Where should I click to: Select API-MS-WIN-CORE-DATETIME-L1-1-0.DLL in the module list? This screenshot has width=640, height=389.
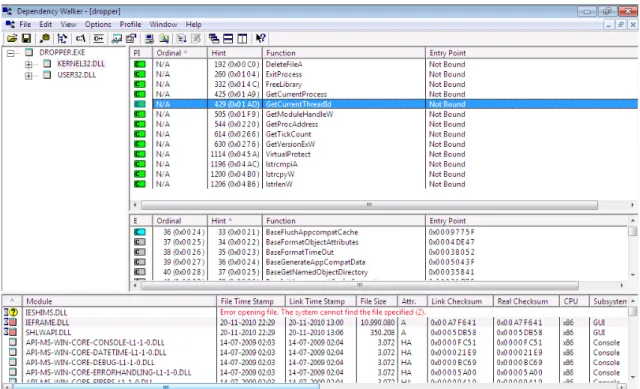[314, 352]
